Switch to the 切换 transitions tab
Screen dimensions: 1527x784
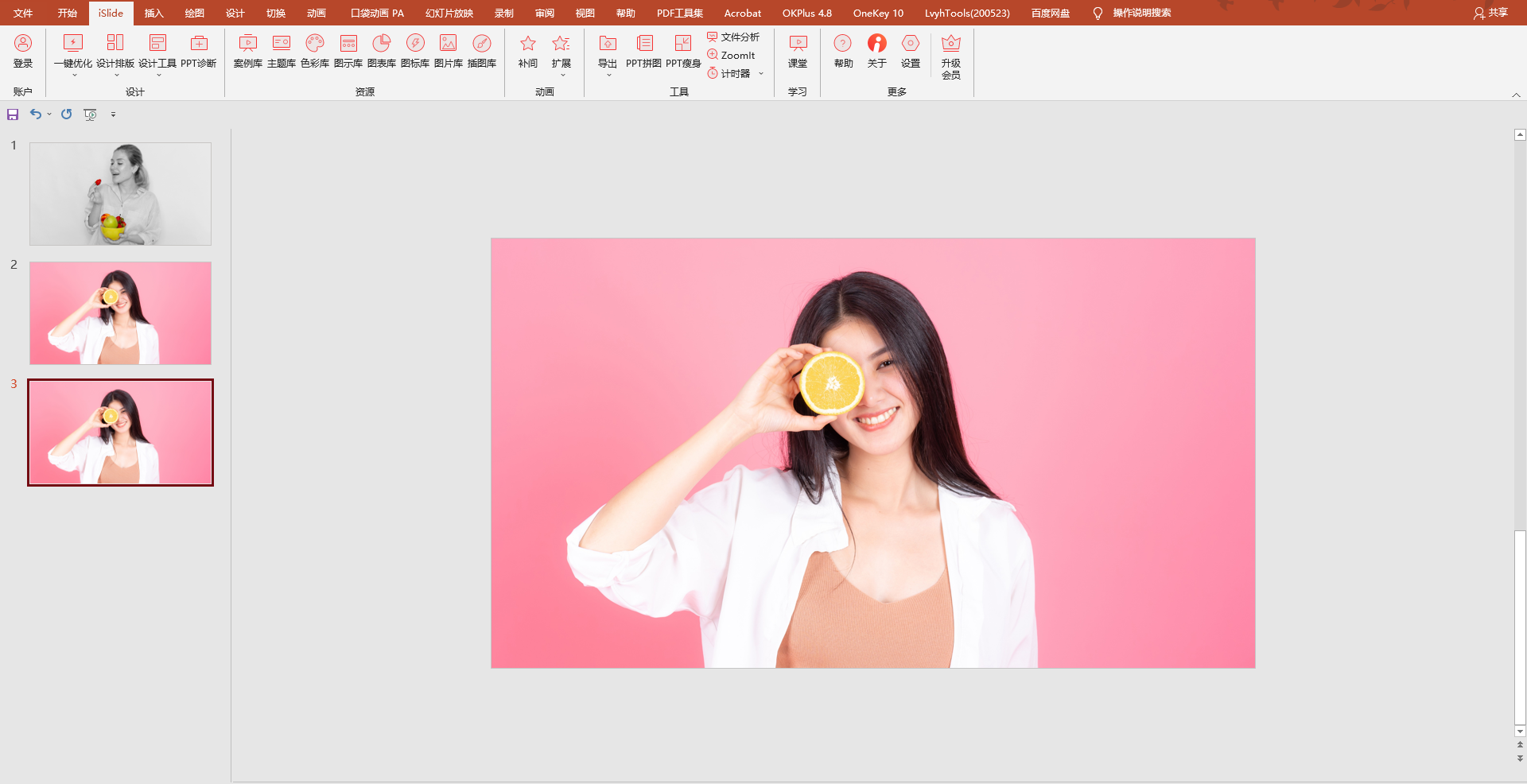tap(275, 13)
